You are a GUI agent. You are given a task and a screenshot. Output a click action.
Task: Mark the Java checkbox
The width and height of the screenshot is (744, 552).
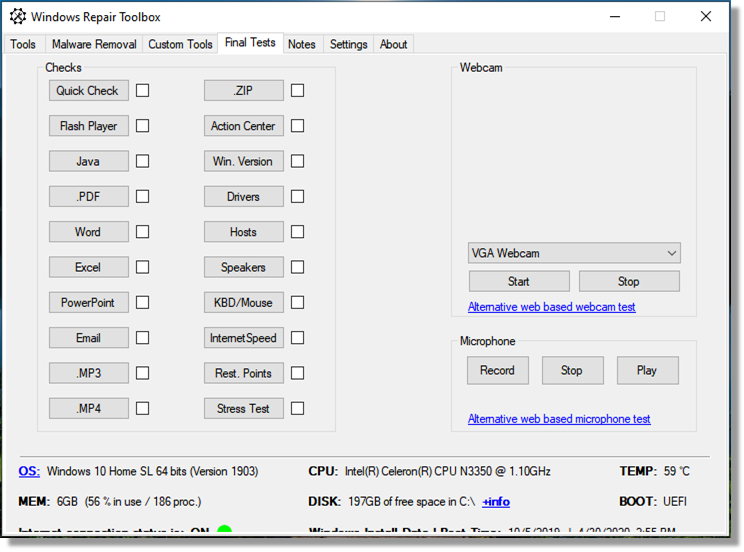[x=142, y=161]
